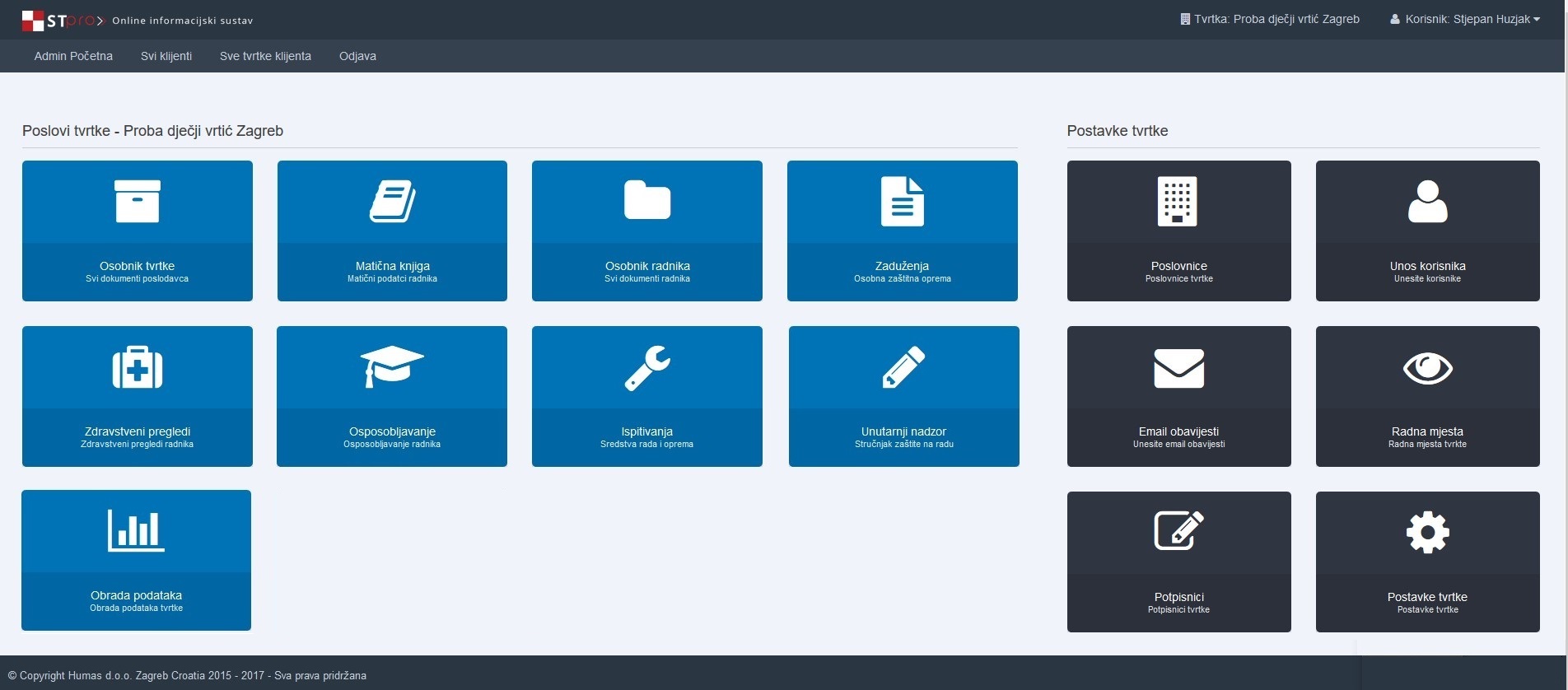Open the Obrada podataka bar chart icon
Screen dimensions: 1568x690
[137, 530]
